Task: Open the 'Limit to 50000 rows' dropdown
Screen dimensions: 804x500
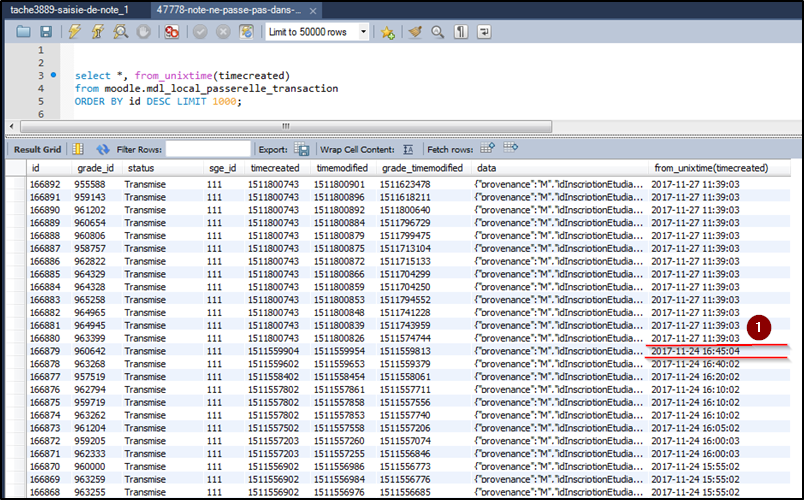Action: pyautogui.click(x=319, y=32)
